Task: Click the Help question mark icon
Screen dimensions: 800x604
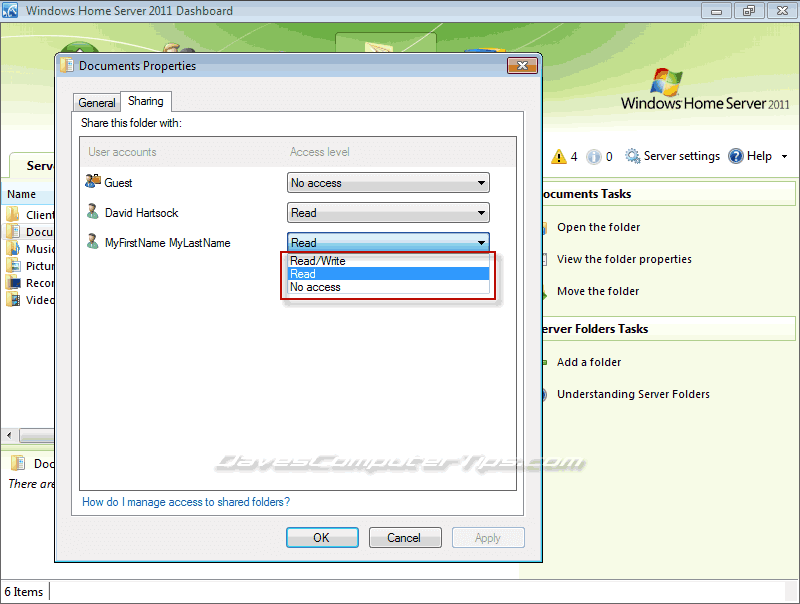Action: (736, 156)
